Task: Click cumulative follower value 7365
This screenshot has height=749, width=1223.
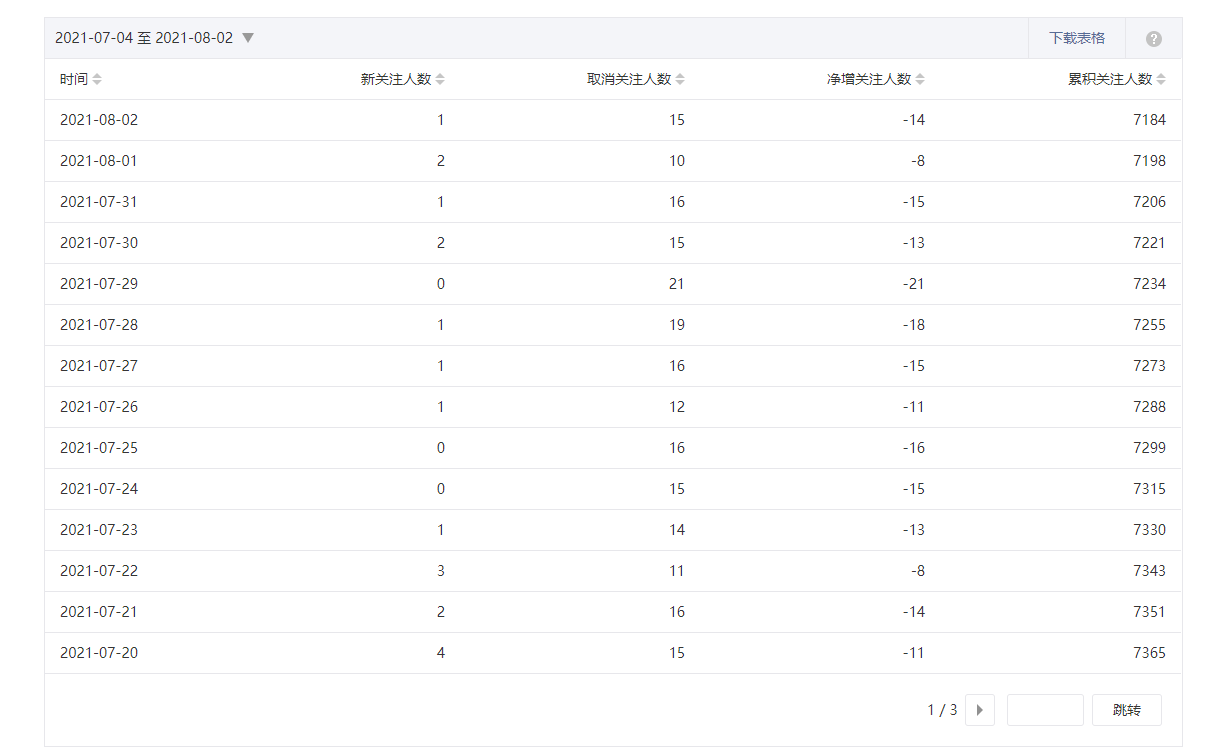Action: 1149,653
